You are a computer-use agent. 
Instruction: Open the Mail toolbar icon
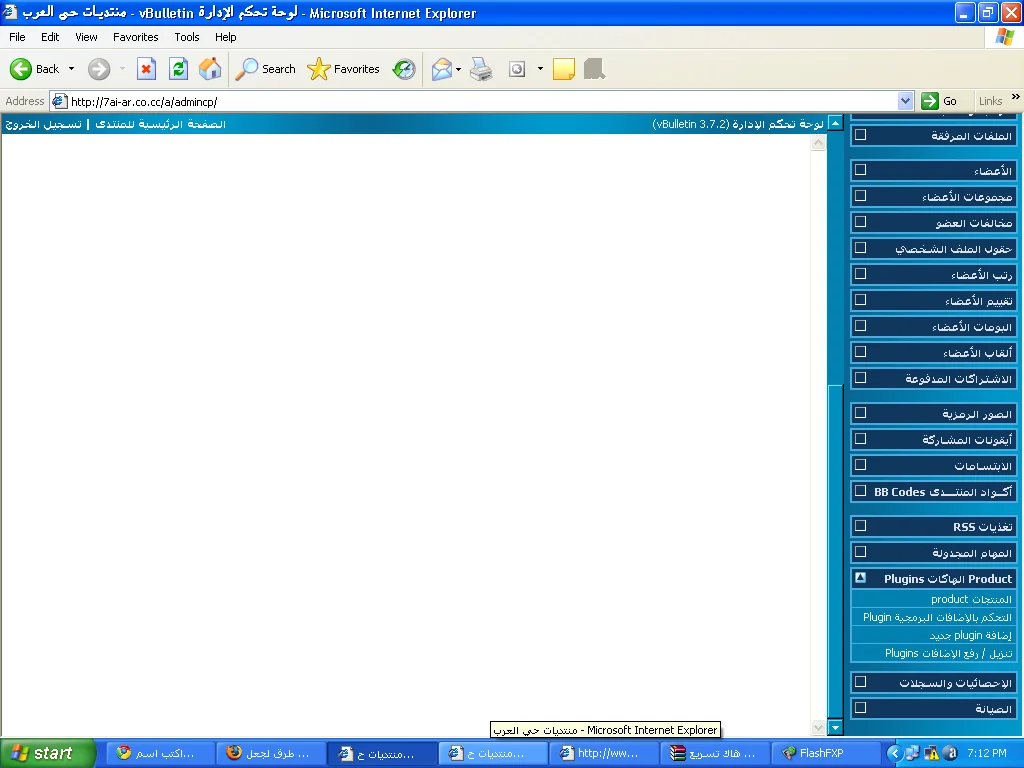(441, 69)
